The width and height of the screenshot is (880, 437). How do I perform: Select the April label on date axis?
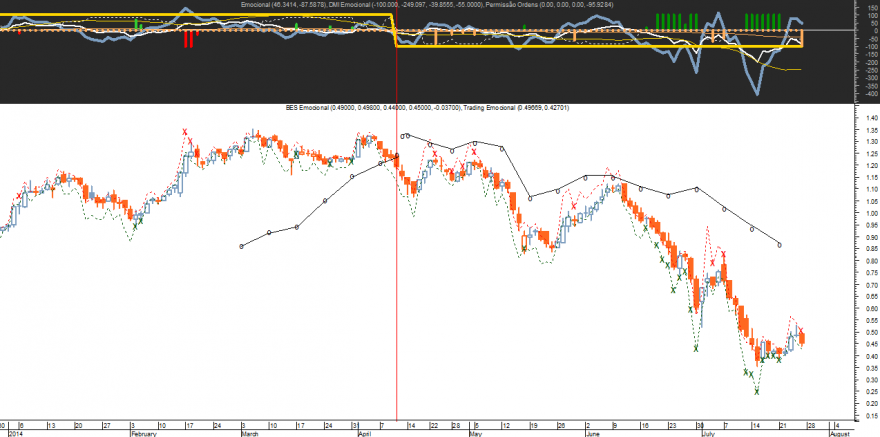[365, 434]
